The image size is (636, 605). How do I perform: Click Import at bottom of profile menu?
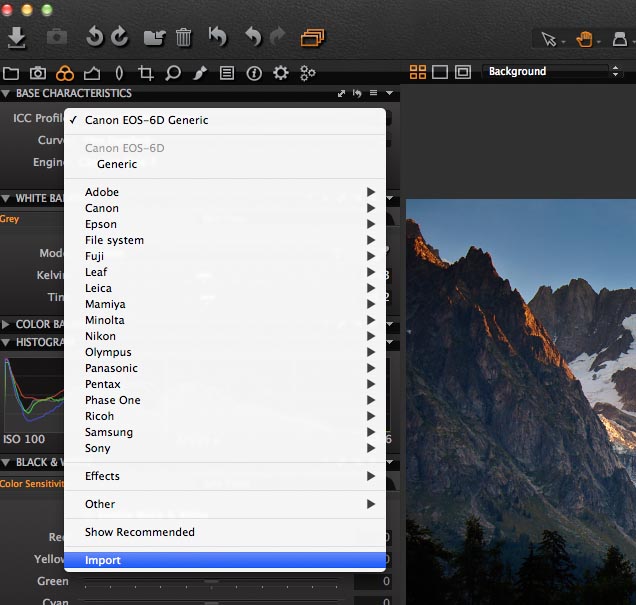pos(225,560)
